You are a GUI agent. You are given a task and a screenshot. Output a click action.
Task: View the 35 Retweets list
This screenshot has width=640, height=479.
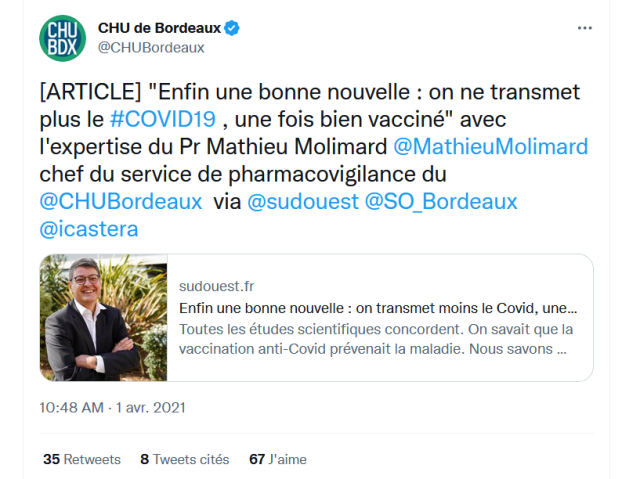tap(82, 459)
